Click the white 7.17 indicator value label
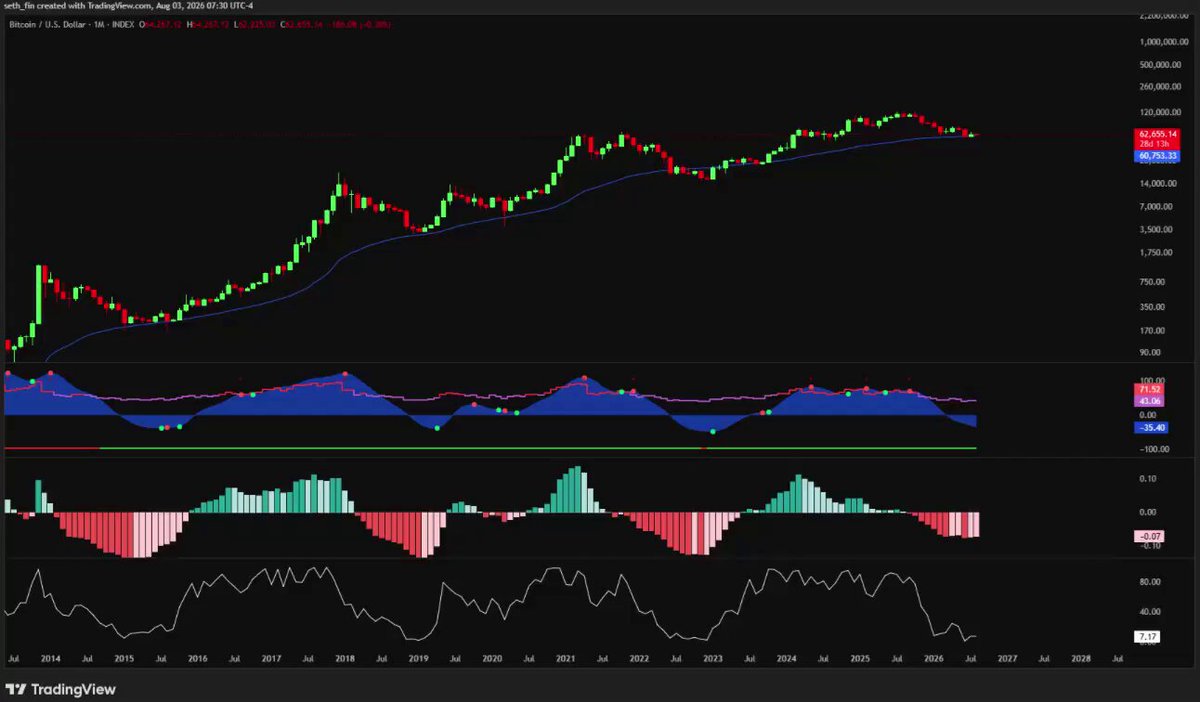Image resolution: width=1200 pixels, height=702 pixels. click(1146, 636)
